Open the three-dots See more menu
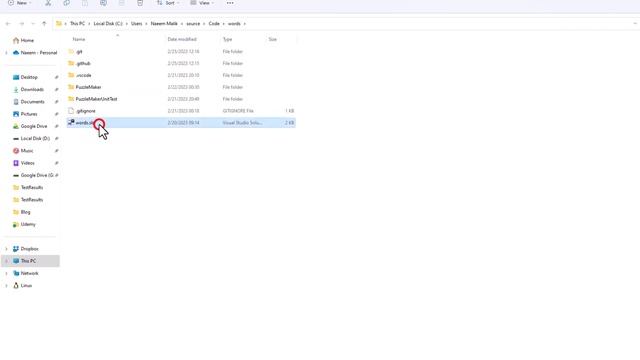Screen dimensions: 640x360 tap(230, 3)
